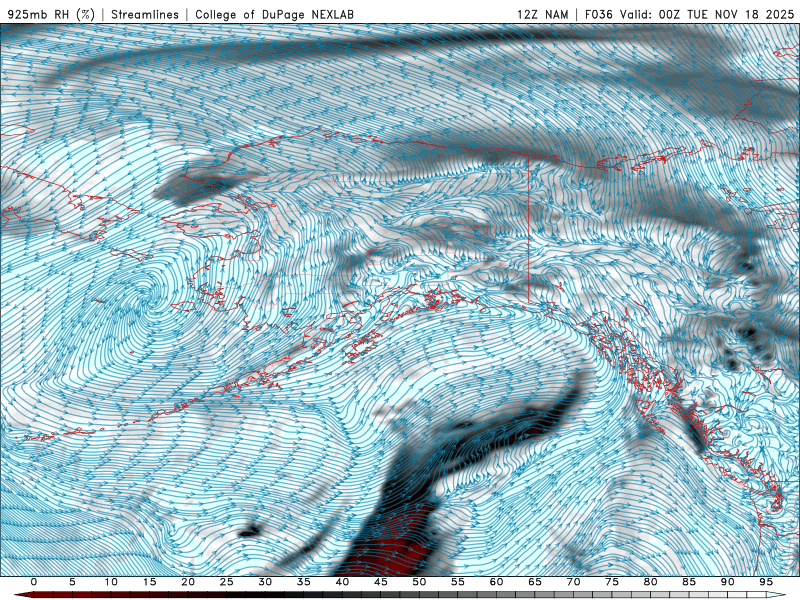This screenshot has height=600, width=800.
Task: Click "College of DuPage NEXLAB" header text
Action: [x=274, y=14]
